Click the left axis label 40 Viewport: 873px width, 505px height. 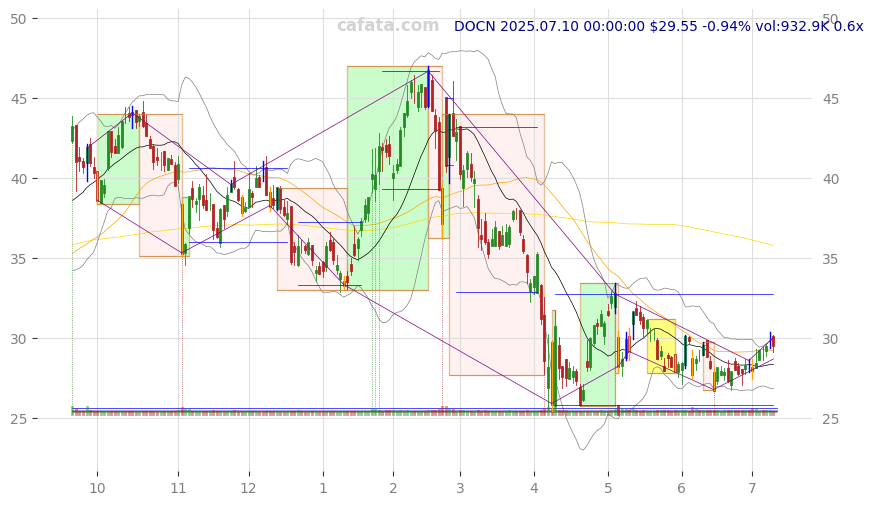[x=18, y=179]
